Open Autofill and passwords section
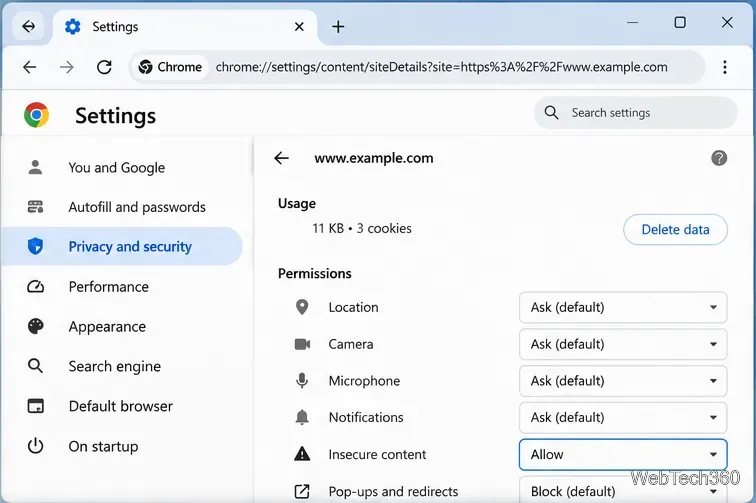756x503 pixels. (x=122, y=207)
